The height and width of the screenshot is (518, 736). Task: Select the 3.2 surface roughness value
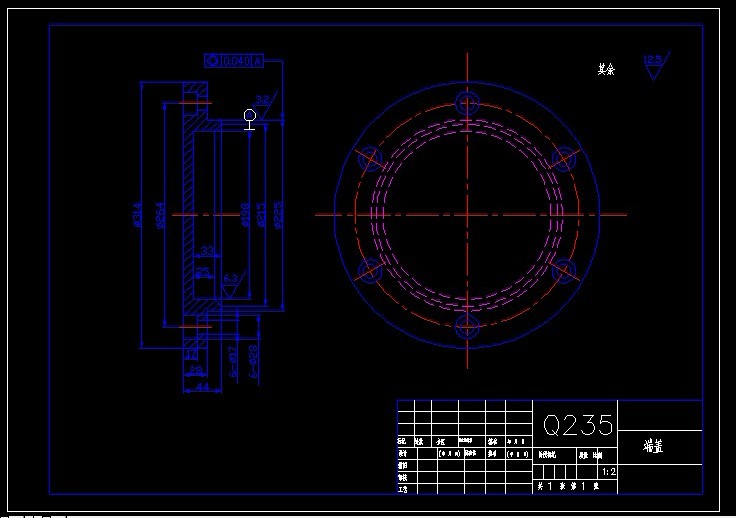click(x=262, y=99)
